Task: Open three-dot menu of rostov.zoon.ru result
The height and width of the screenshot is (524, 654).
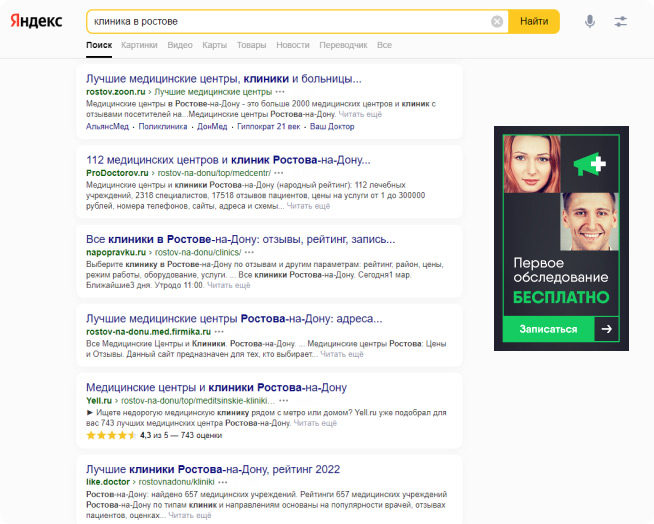Action: click(x=280, y=92)
